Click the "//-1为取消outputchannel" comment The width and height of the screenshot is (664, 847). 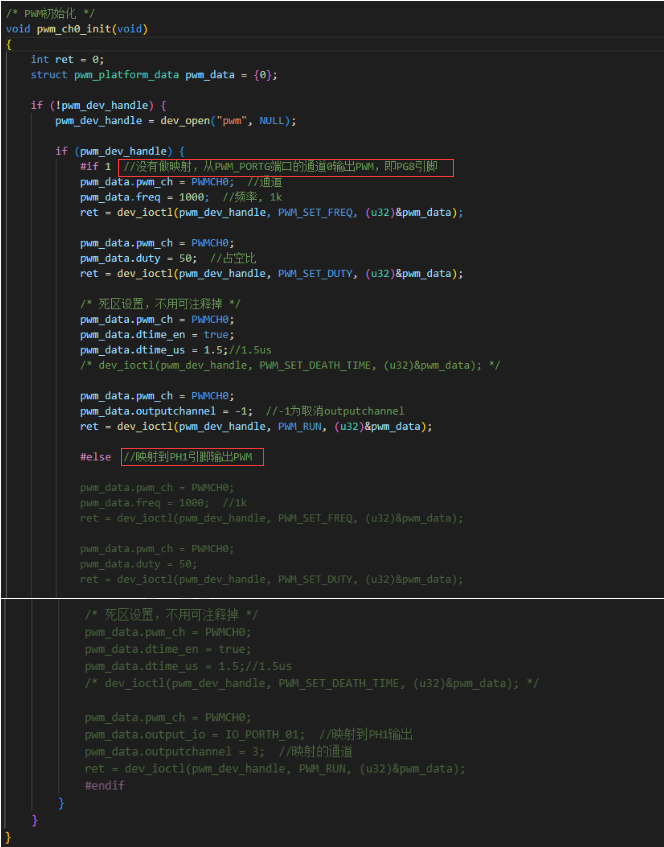[x=335, y=411]
